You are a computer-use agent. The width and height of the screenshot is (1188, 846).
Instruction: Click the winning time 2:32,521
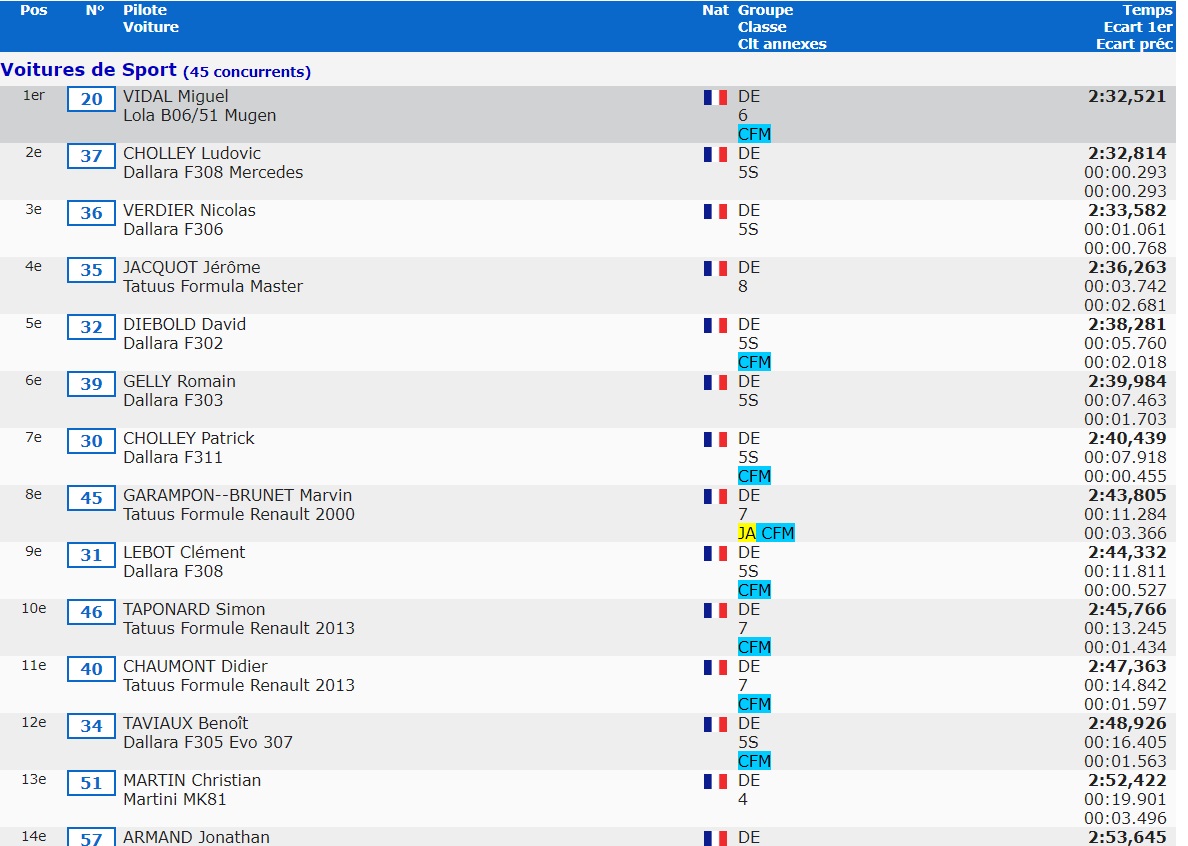[1127, 96]
